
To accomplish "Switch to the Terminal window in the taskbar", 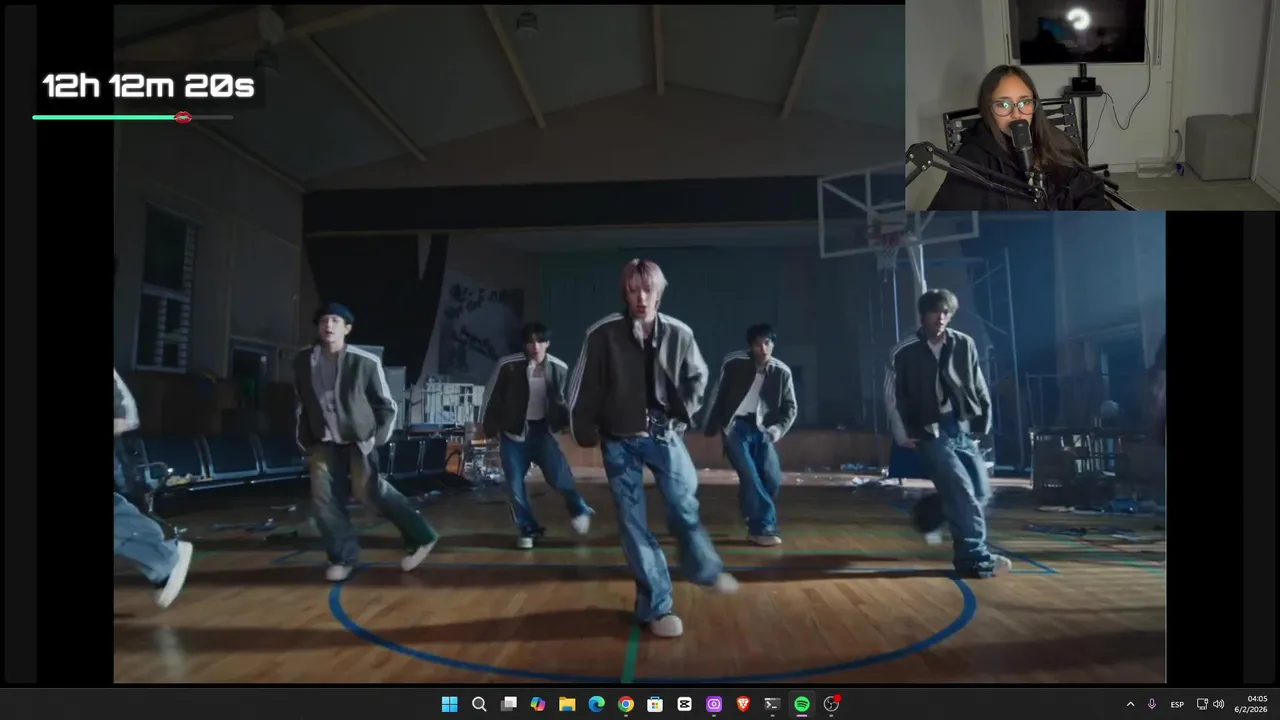I will (772, 704).
